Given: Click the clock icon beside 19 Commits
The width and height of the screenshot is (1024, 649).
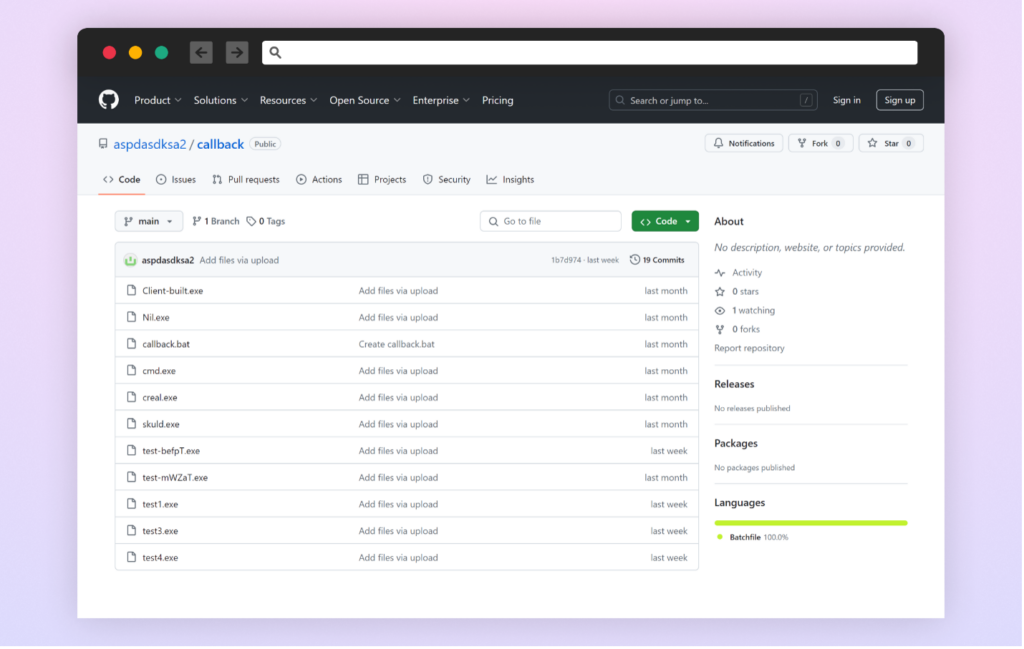Looking at the screenshot, I should click(x=635, y=260).
